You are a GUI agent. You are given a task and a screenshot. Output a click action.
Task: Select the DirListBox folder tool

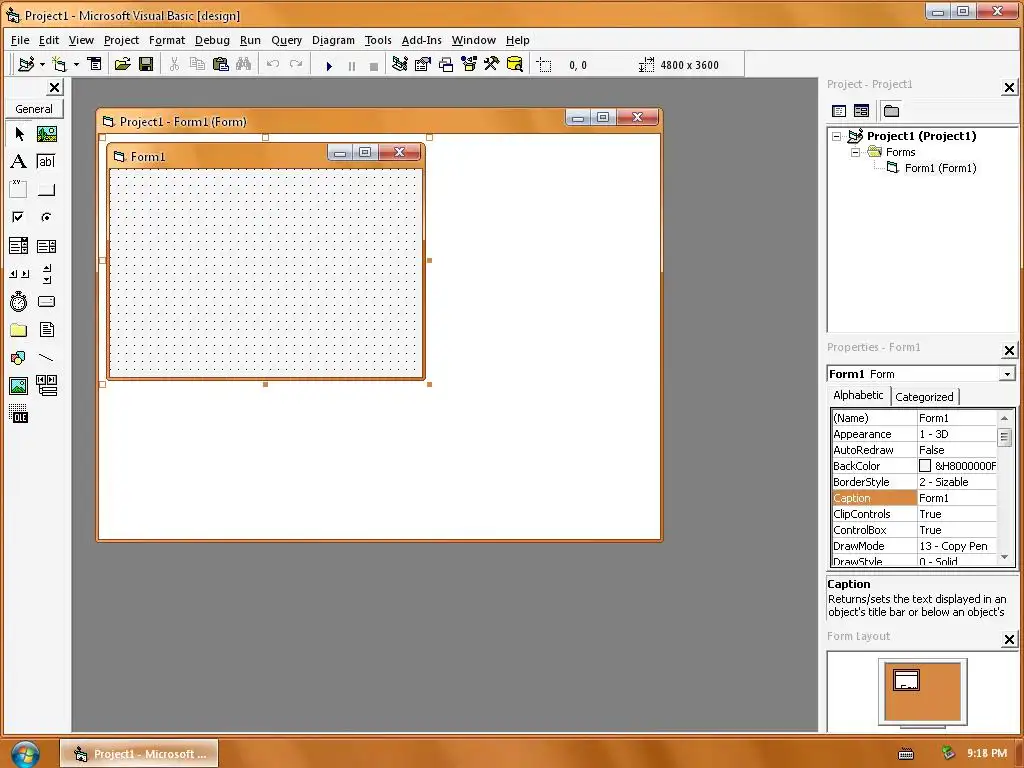tap(19, 330)
